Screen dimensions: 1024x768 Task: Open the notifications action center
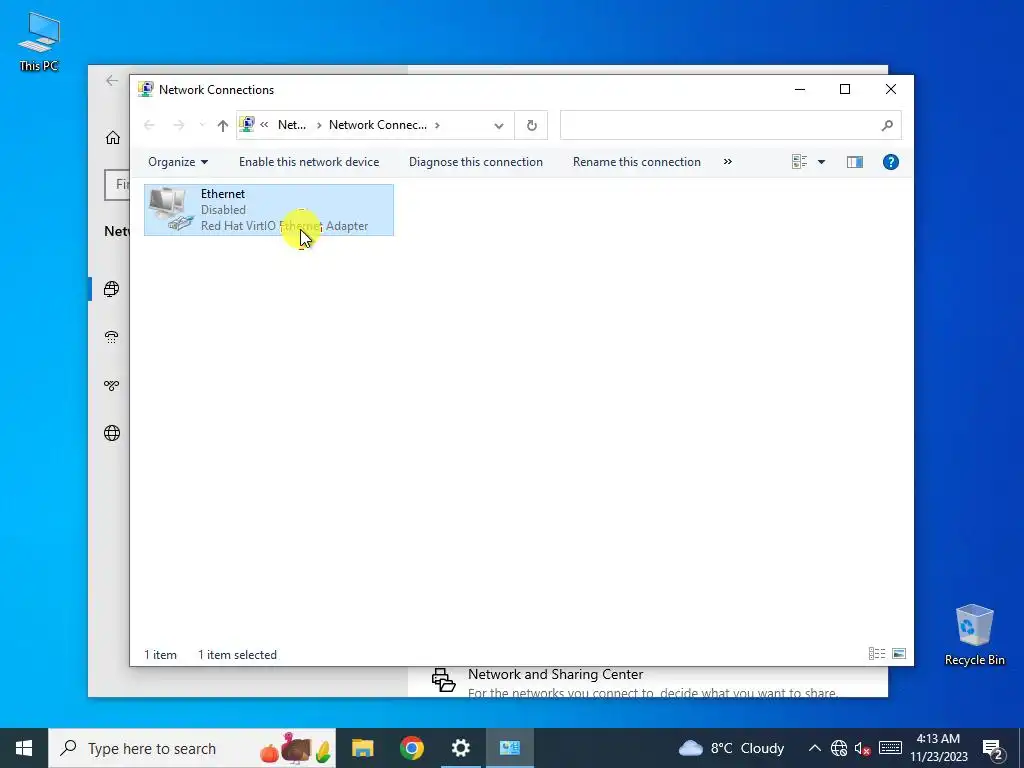pyautogui.click(x=992, y=748)
